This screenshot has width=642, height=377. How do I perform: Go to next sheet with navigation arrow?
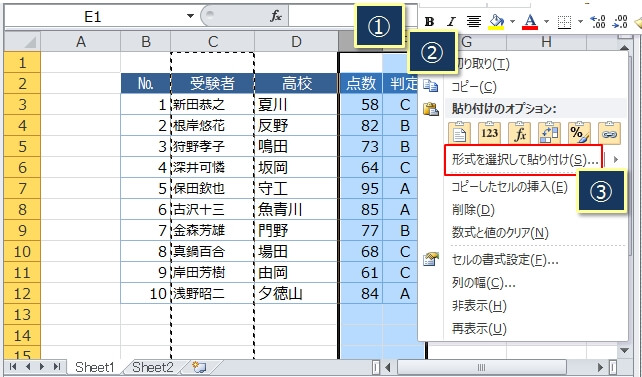point(42,366)
